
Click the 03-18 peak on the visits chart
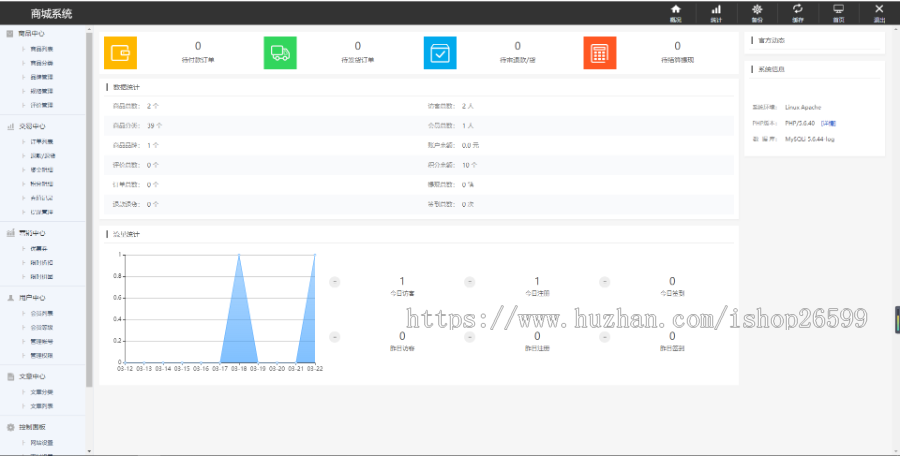coord(238,256)
